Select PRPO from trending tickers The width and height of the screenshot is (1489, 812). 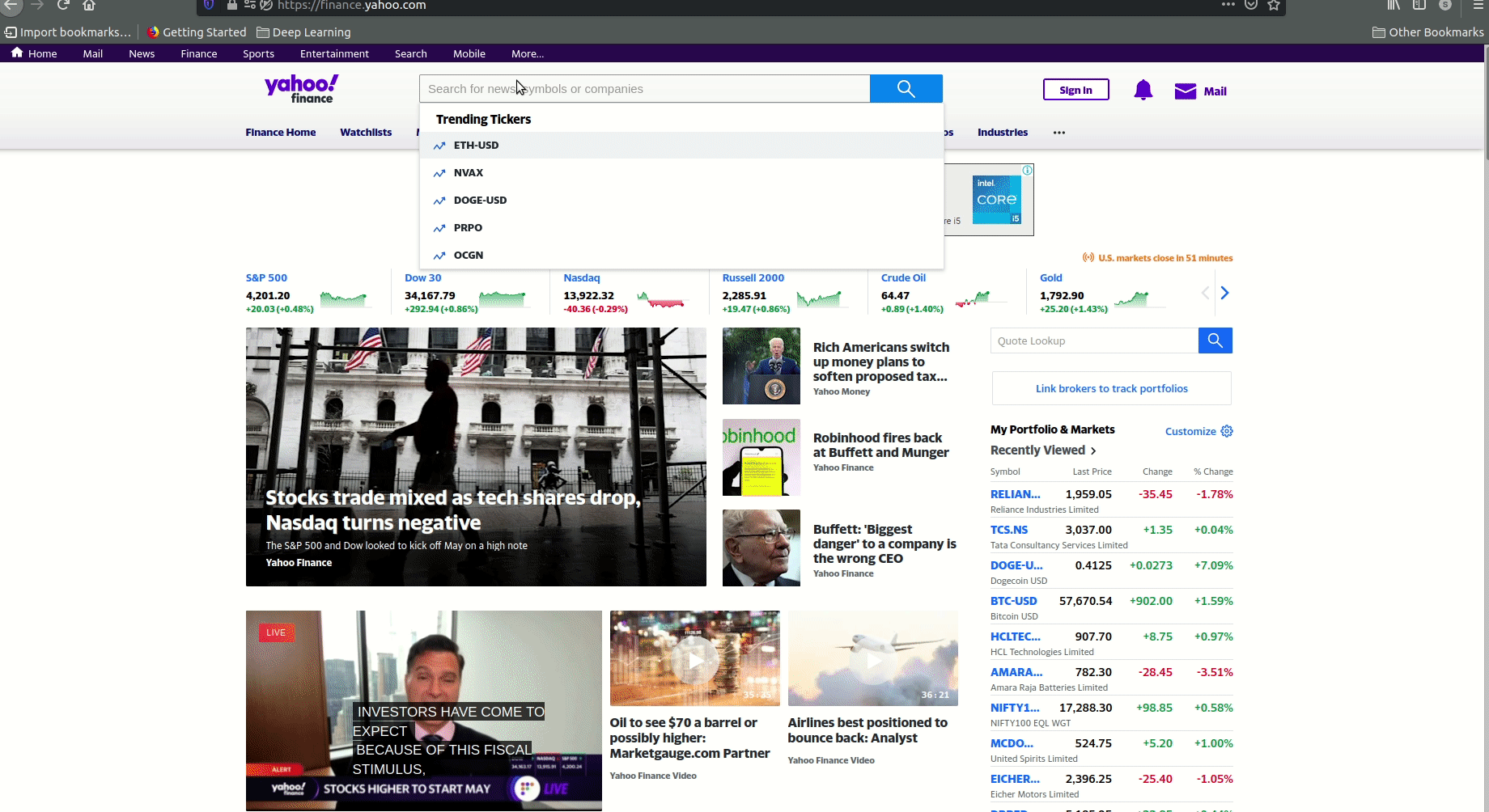click(x=681, y=228)
